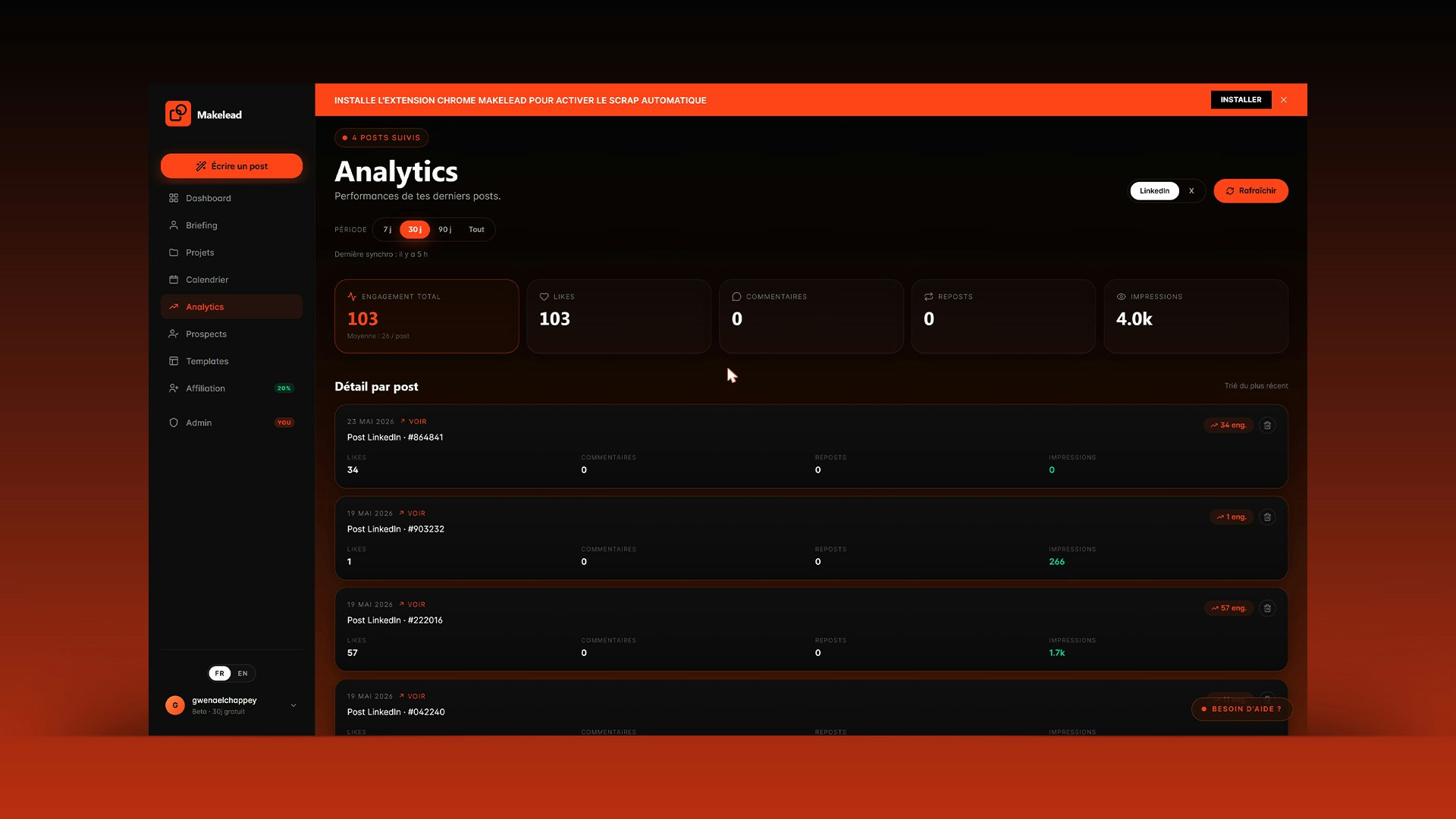Click the Makelead logo icon
This screenshot has height=819, width=1456.
(x=178, y=114)
